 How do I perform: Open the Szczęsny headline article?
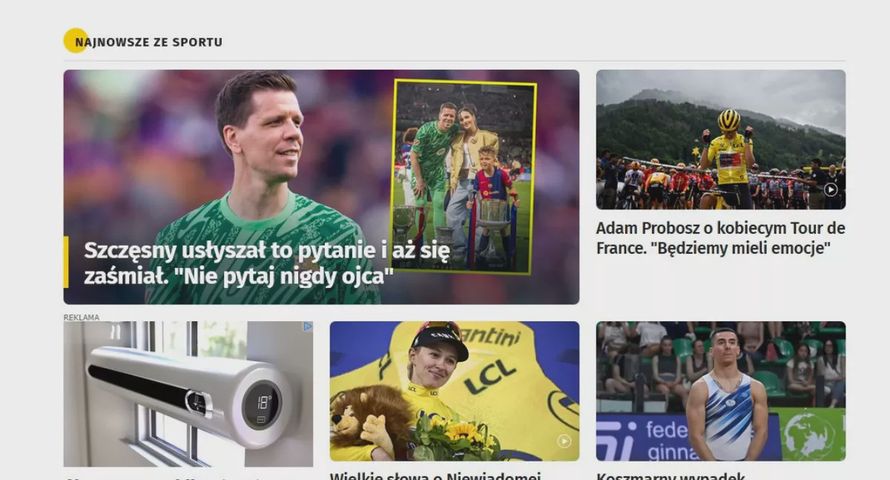267,263
